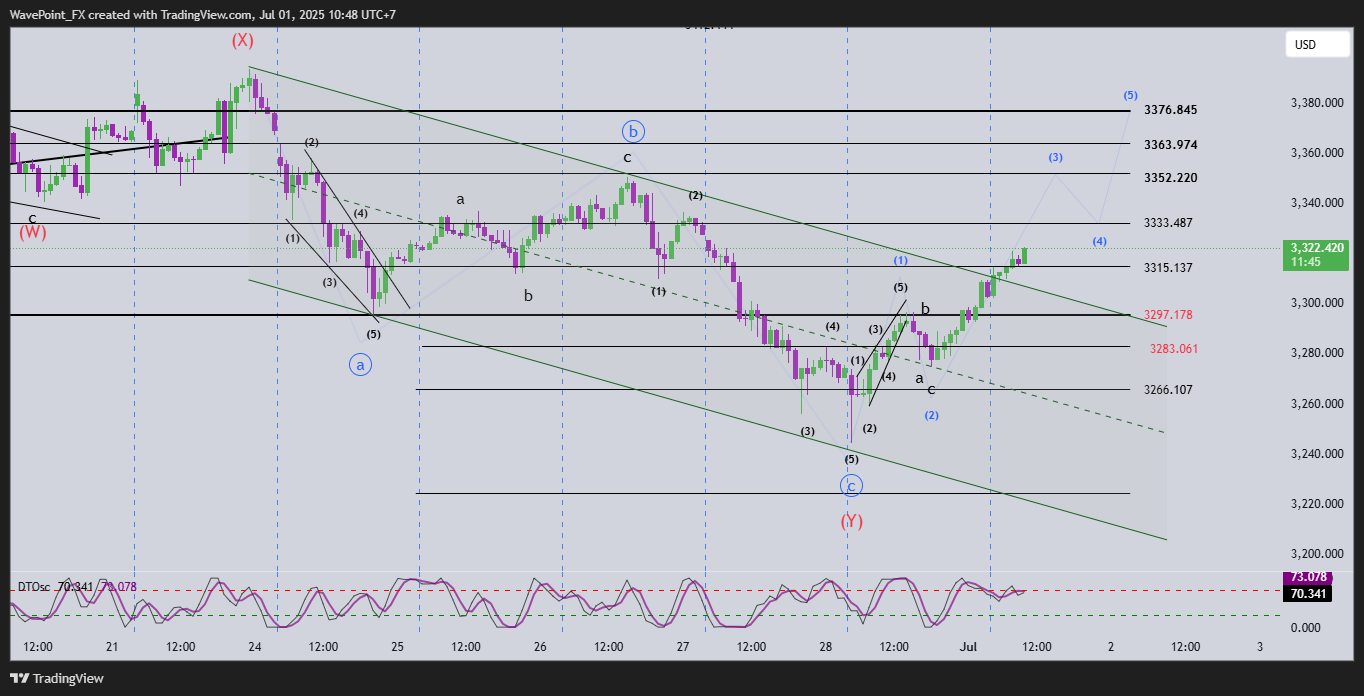Image resolution: width=1364 pixels, height=696 pixels.
Task: Select the circled blue a wave label
Action: tap(361, 366)
